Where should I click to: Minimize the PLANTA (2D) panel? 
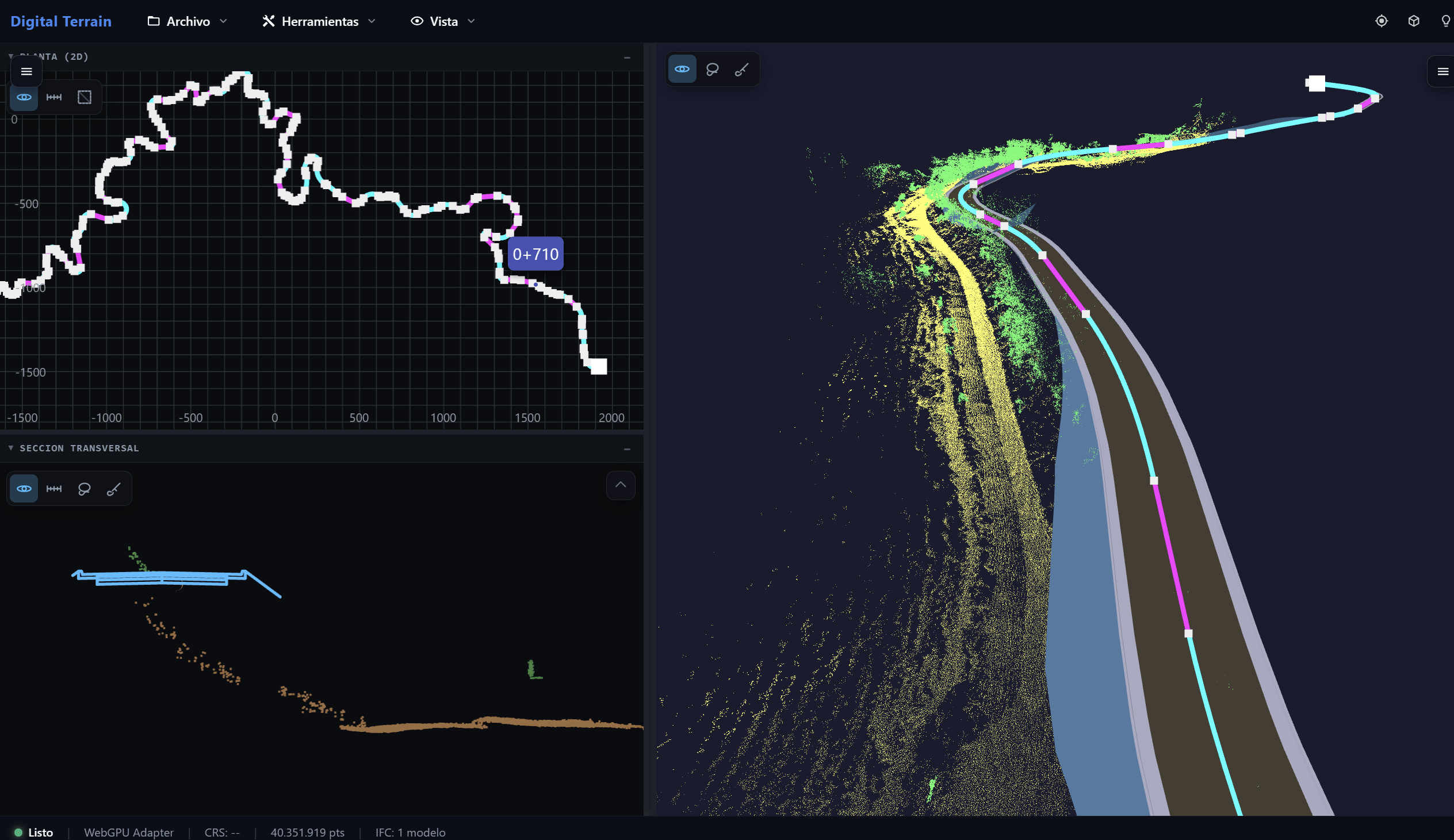[x=627, y=57]
